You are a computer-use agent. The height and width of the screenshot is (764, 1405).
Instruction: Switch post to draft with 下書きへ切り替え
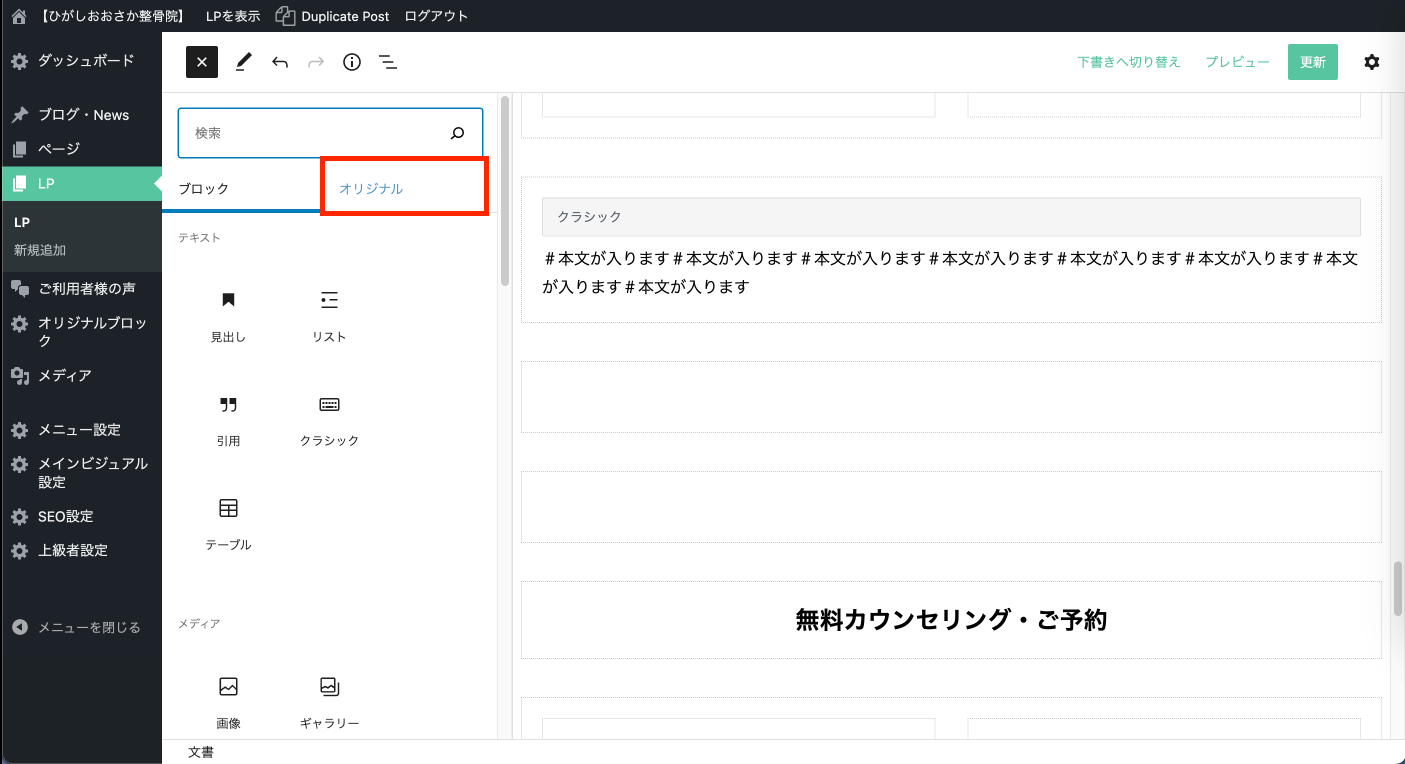[1129, 62]
